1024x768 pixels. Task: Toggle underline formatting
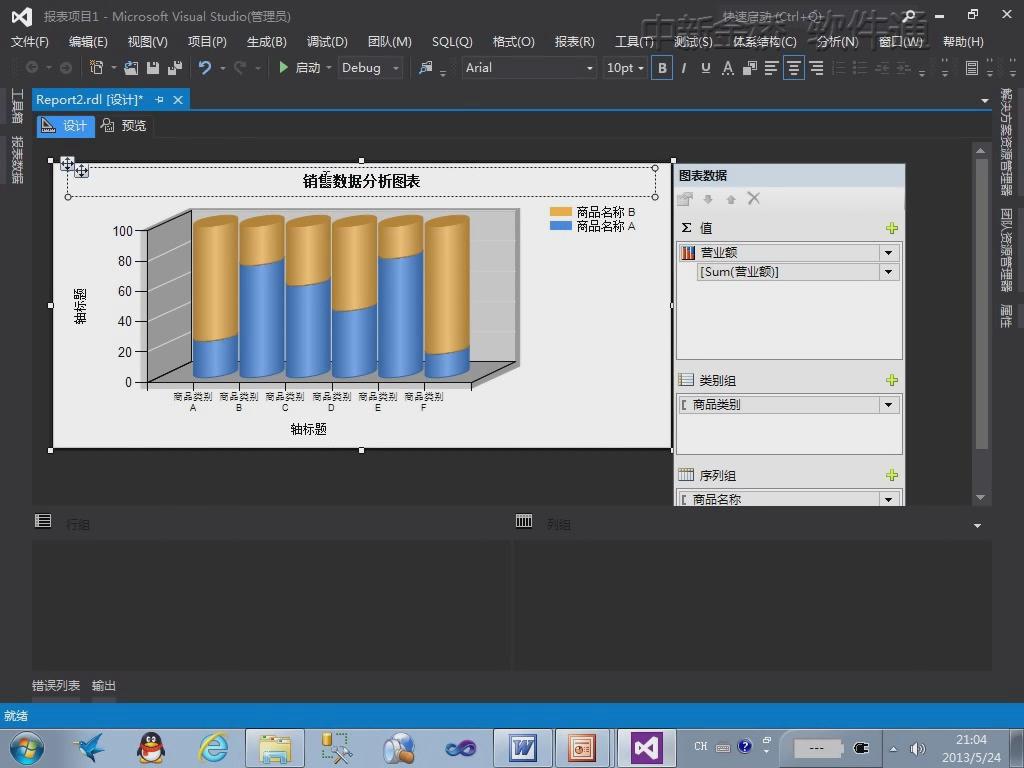coord(705,68)
